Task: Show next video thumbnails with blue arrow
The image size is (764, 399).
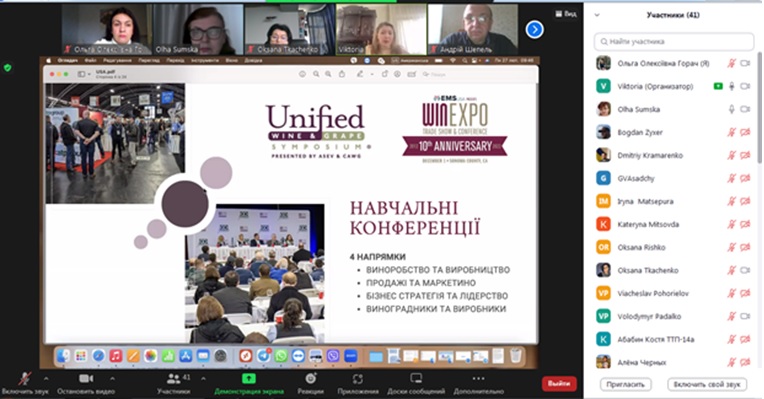Action: pos(535,30)
